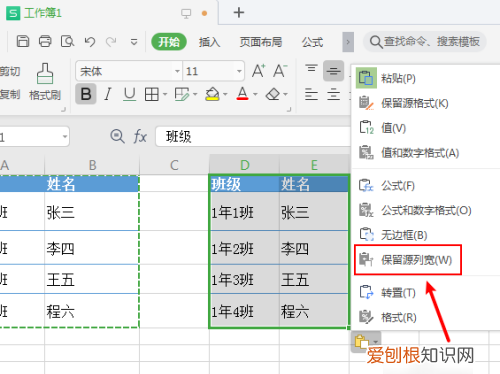Select the cell containing 1年2班
500x374 pixels.
coord(244,248)
